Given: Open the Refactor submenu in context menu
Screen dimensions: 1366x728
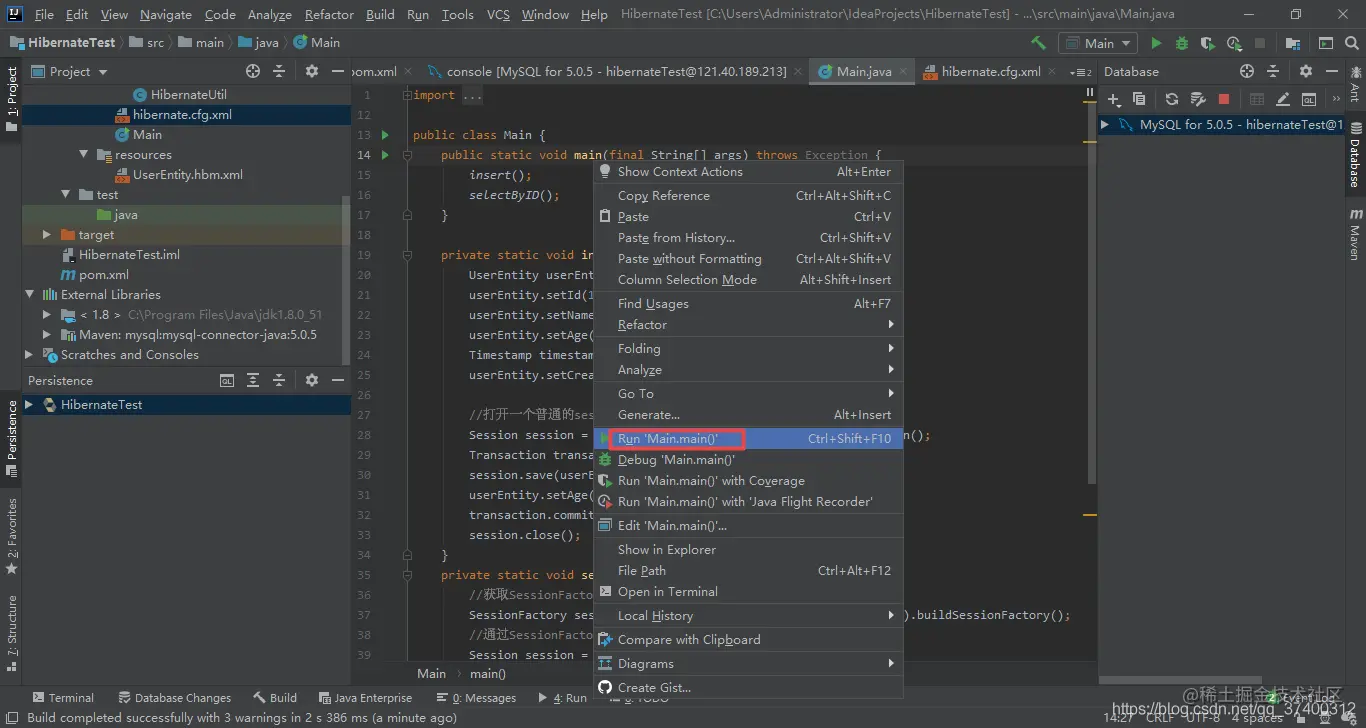Looking at the screenshot, I should tap(749, 325).
